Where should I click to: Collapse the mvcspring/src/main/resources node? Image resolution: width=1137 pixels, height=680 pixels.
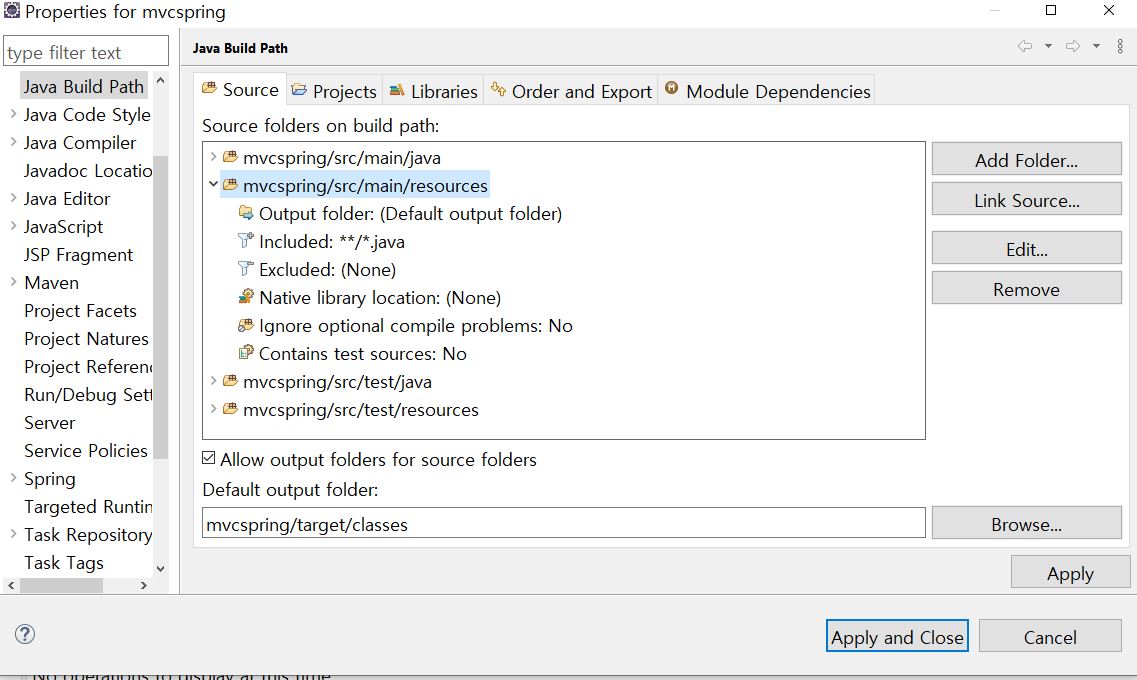213,184
